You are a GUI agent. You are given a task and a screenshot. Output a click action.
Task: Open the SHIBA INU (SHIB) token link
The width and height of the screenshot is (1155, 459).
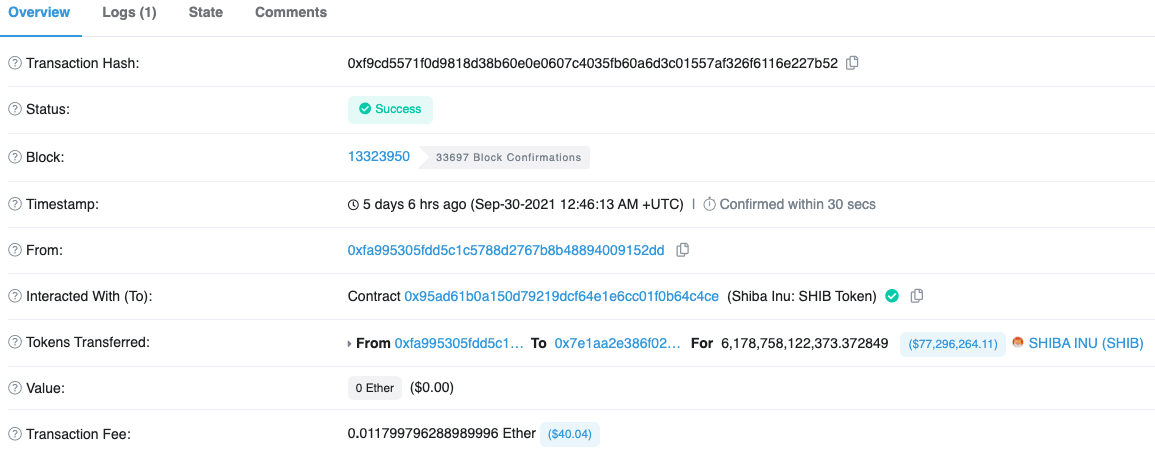(x=1085, y=343)
